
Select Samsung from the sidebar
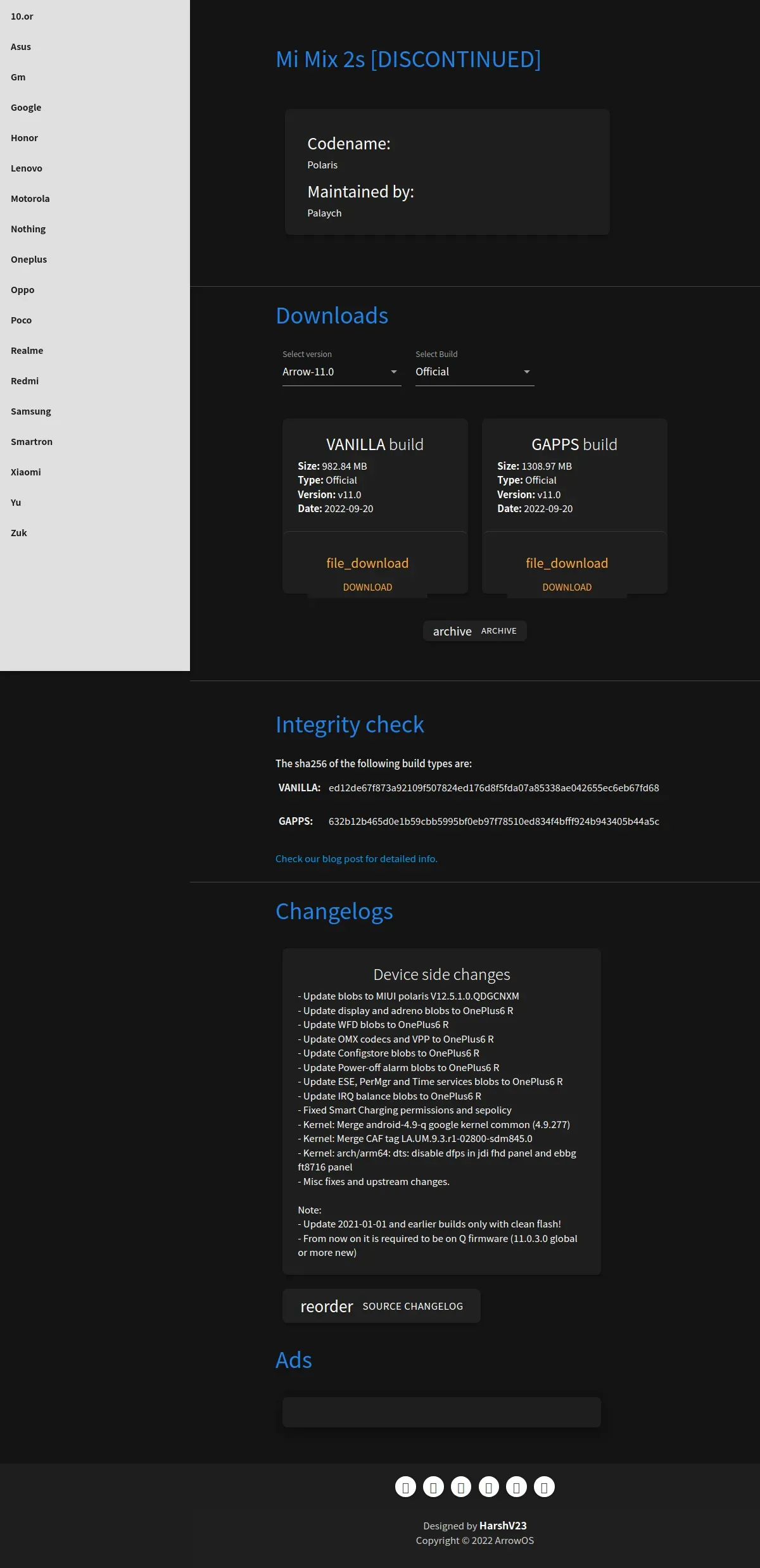tap(95, 411)
